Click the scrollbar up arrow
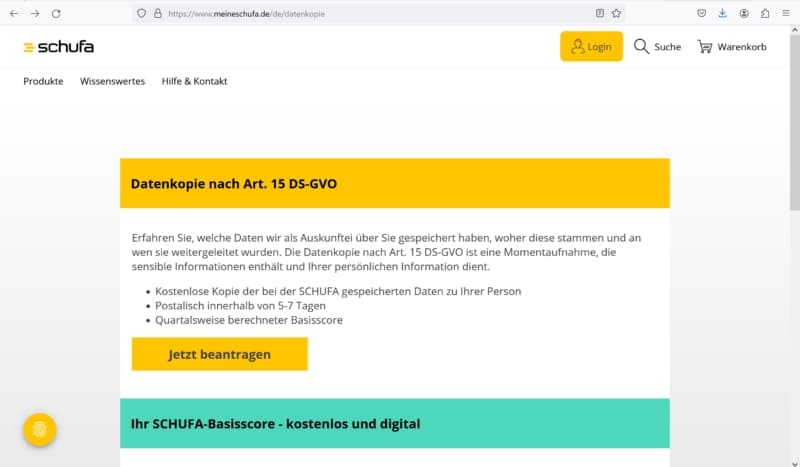The width and height of the screenshot is (800, 467). coord(795,30)
